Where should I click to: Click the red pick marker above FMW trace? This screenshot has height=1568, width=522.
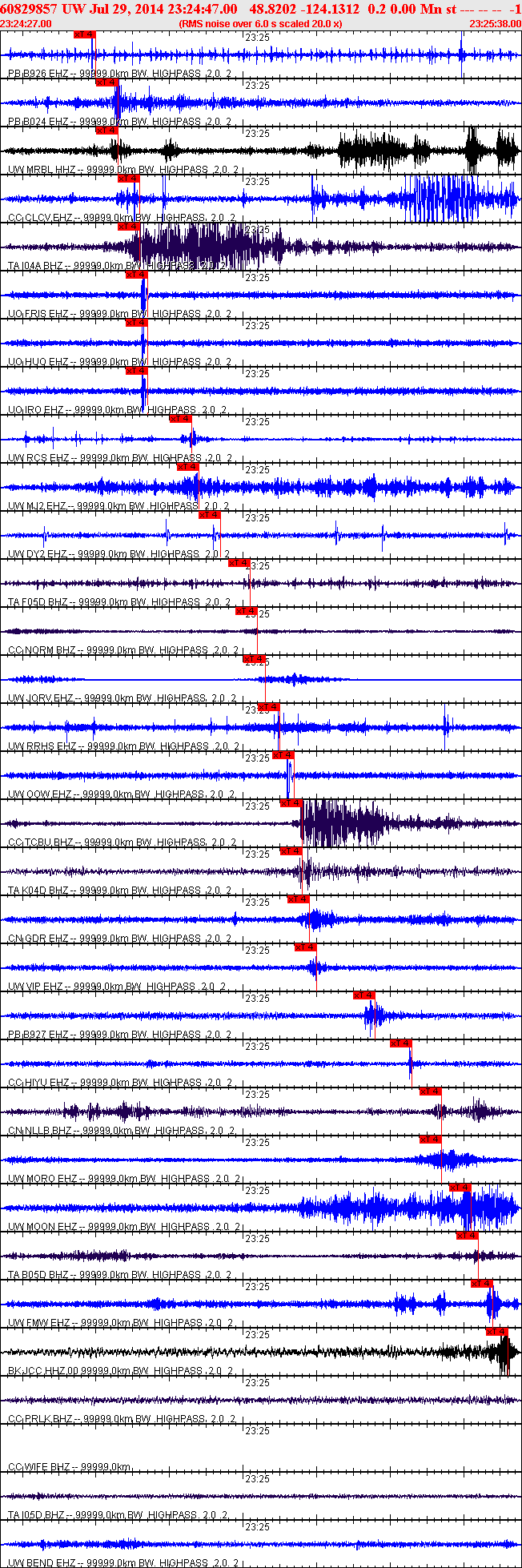[482, 1284]
